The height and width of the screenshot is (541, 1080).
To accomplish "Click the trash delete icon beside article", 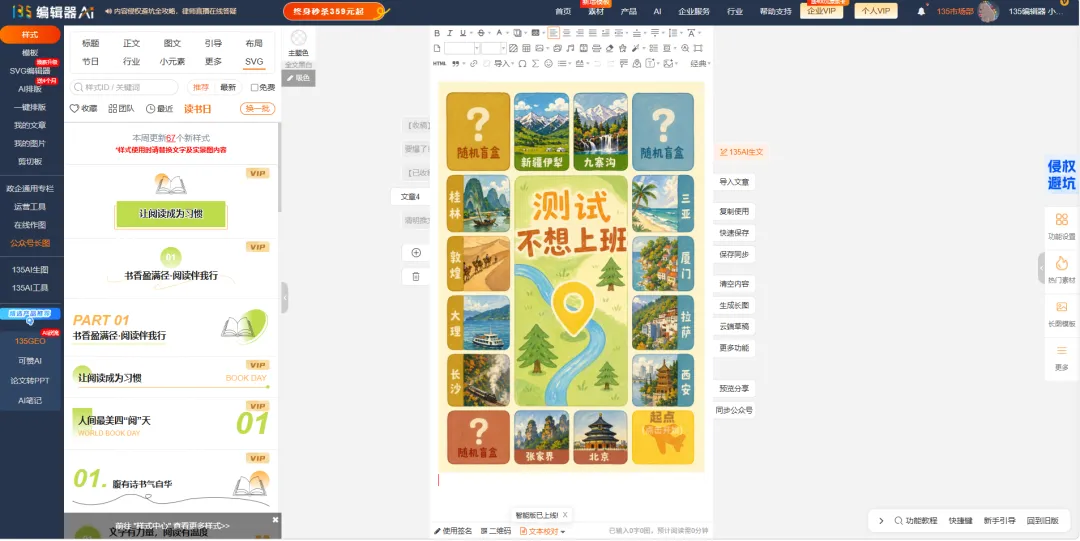I will (416, 276).
